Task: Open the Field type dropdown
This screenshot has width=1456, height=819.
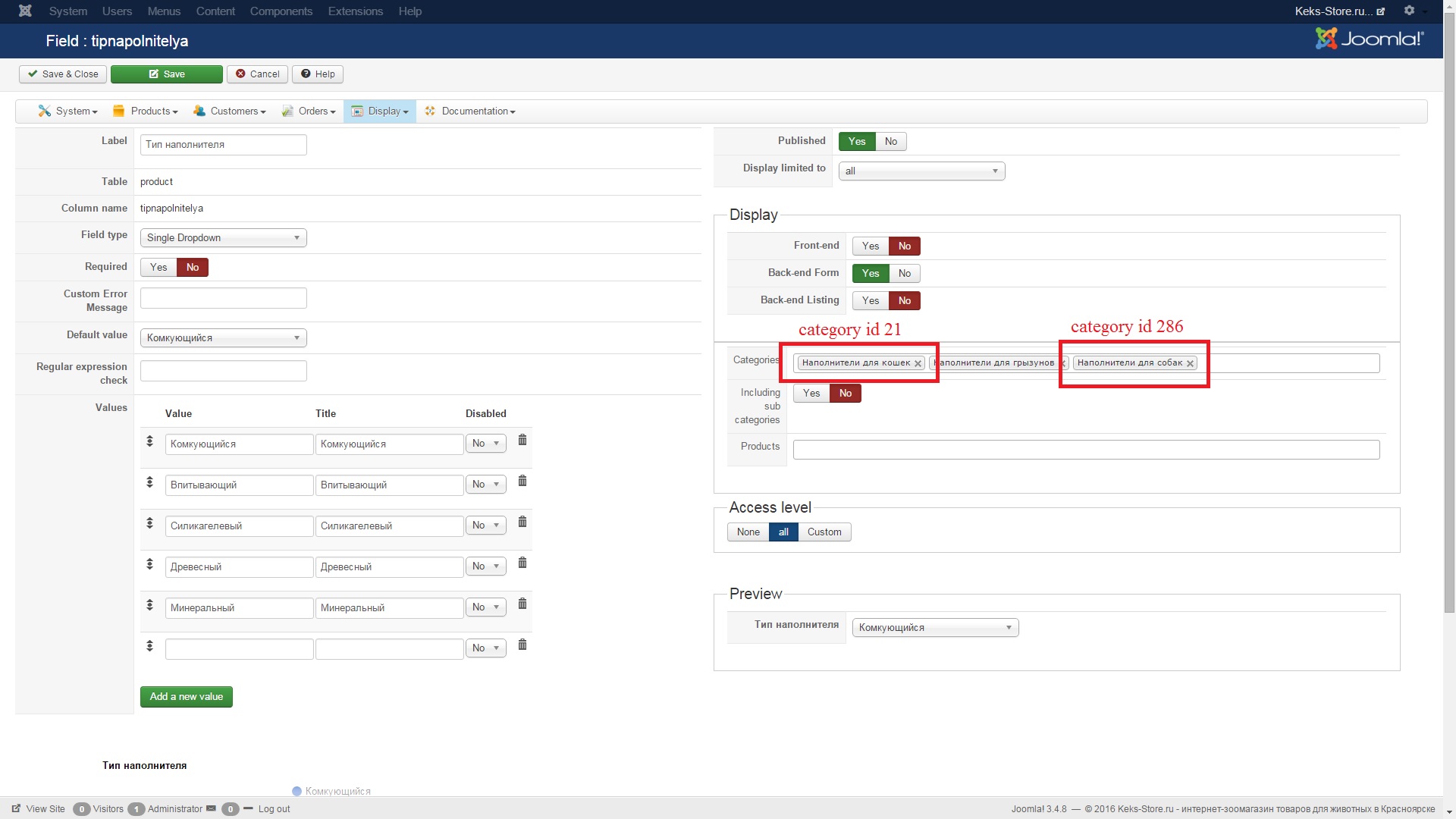Action: pyautogui.click(x=223, y=237)
